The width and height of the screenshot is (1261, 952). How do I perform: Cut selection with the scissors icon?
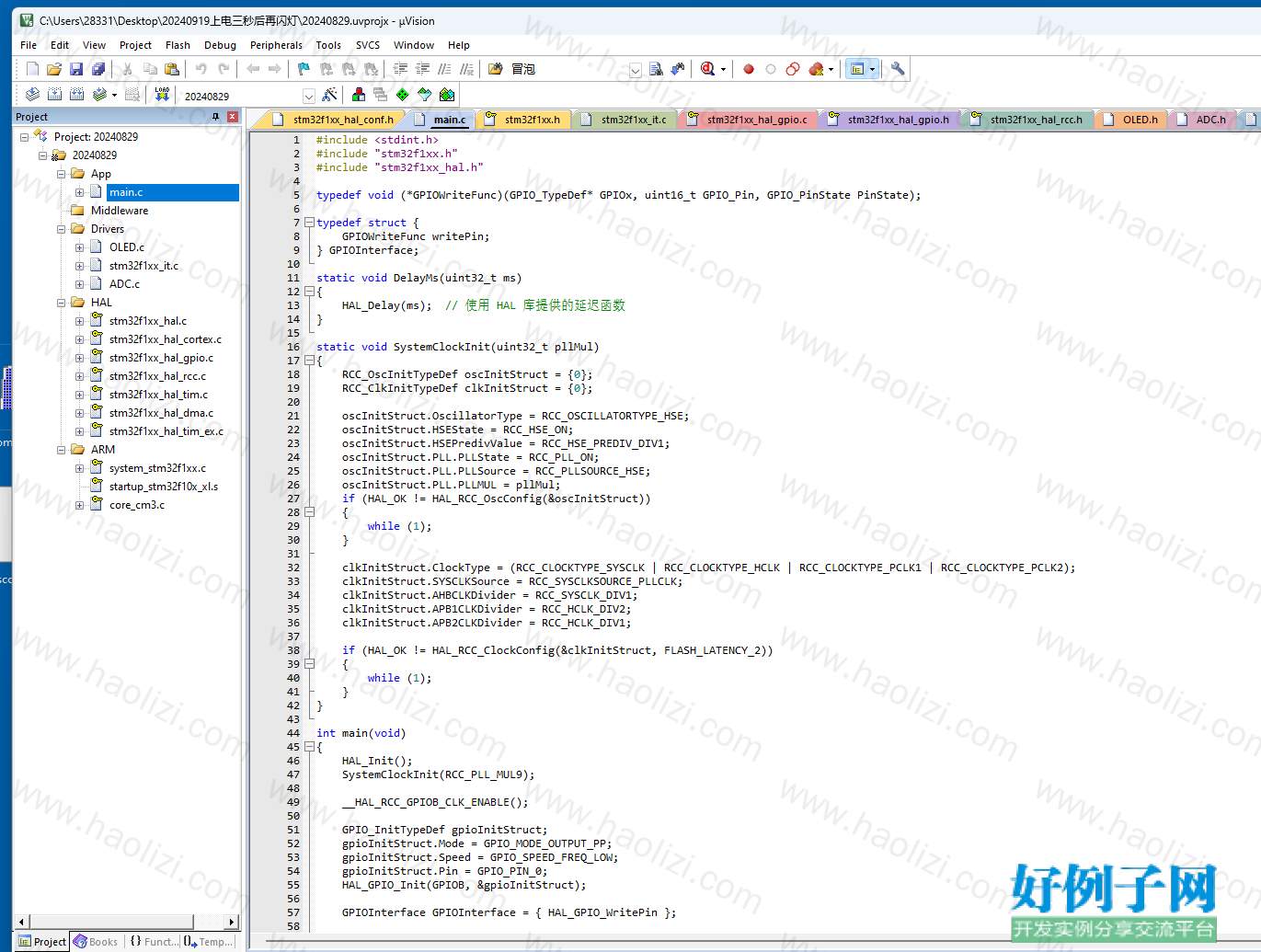128,69
